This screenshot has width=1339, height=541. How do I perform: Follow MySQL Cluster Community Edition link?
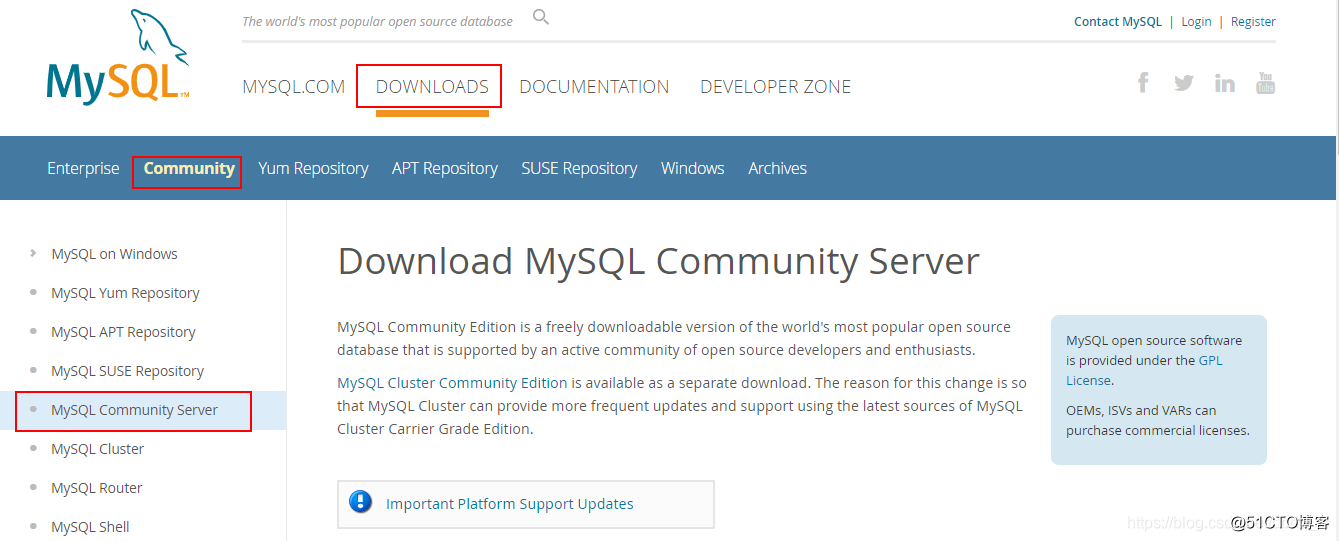click(452, 383)
